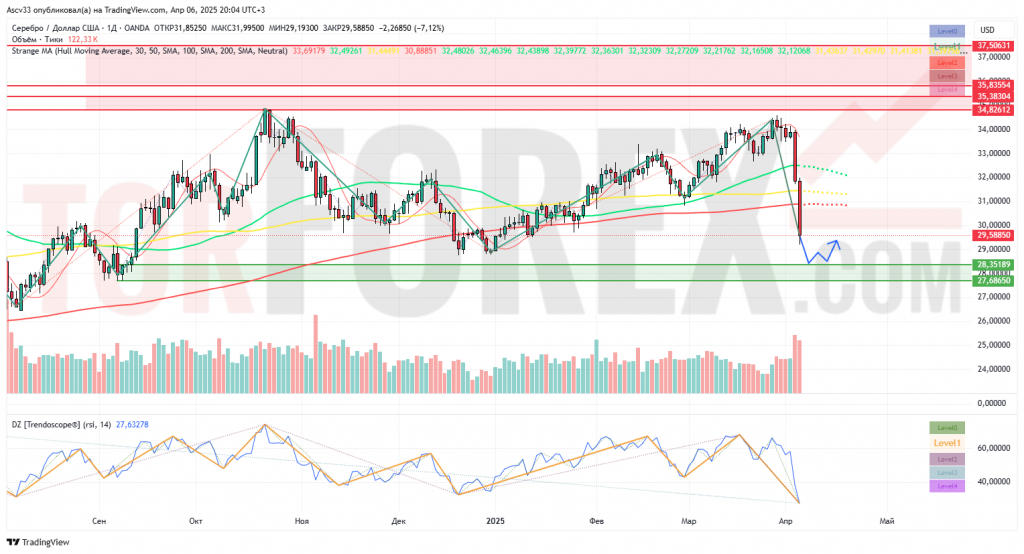Click the Level0 swatch in the top legend
Viewport: 1024px width, 554px height.
pos(947,31)
